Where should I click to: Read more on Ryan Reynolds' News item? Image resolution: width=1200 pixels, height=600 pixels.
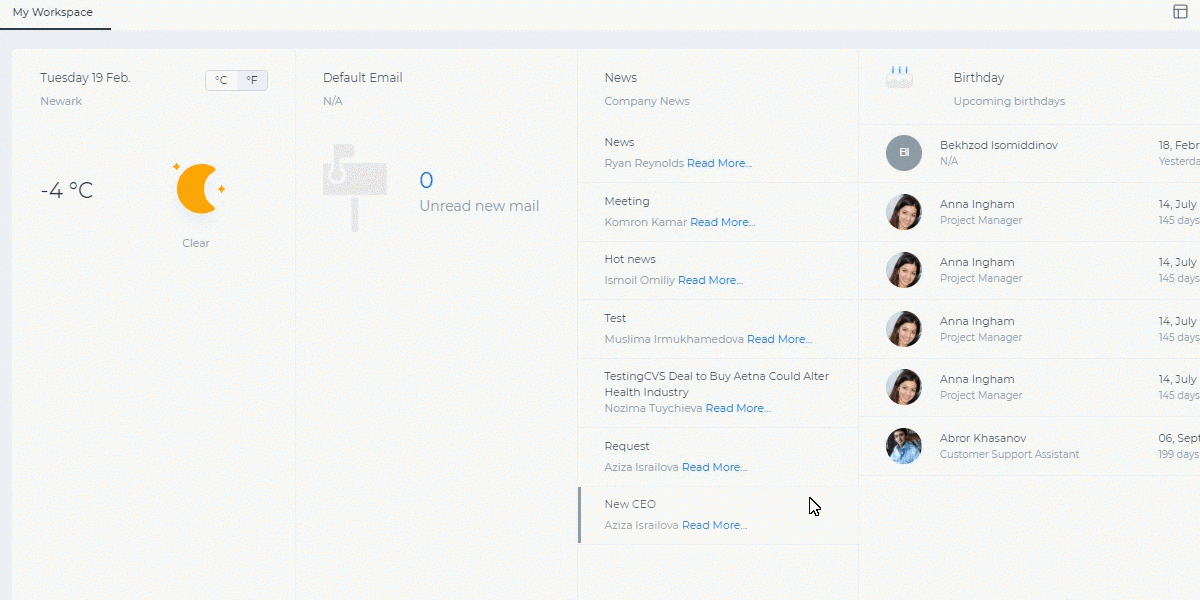(x=719, y=163)
